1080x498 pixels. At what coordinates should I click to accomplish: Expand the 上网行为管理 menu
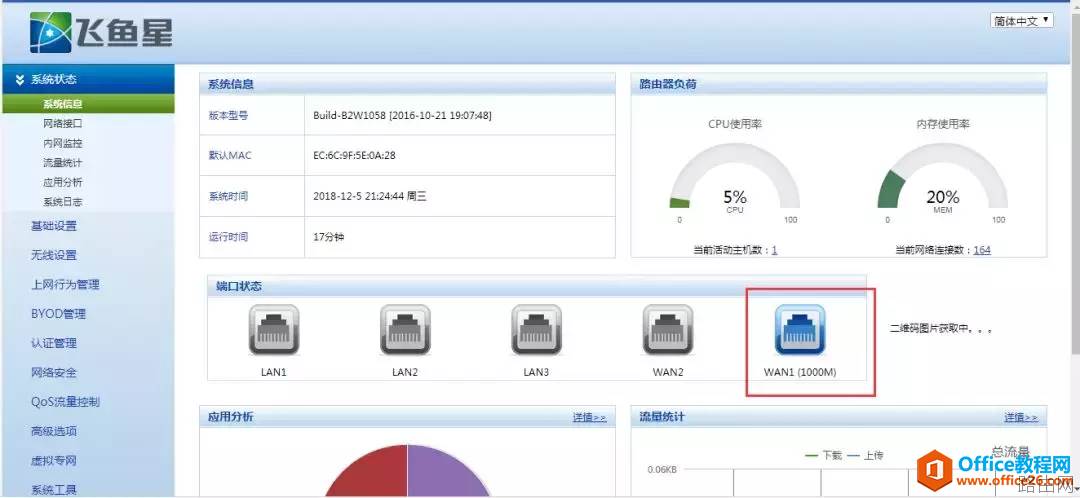point(65,284)
